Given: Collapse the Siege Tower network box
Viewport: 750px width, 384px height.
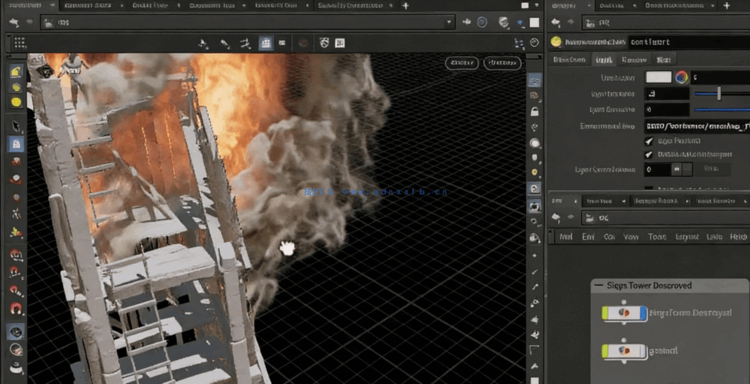Looking at the screenshot, I should [x=598, y=285].
